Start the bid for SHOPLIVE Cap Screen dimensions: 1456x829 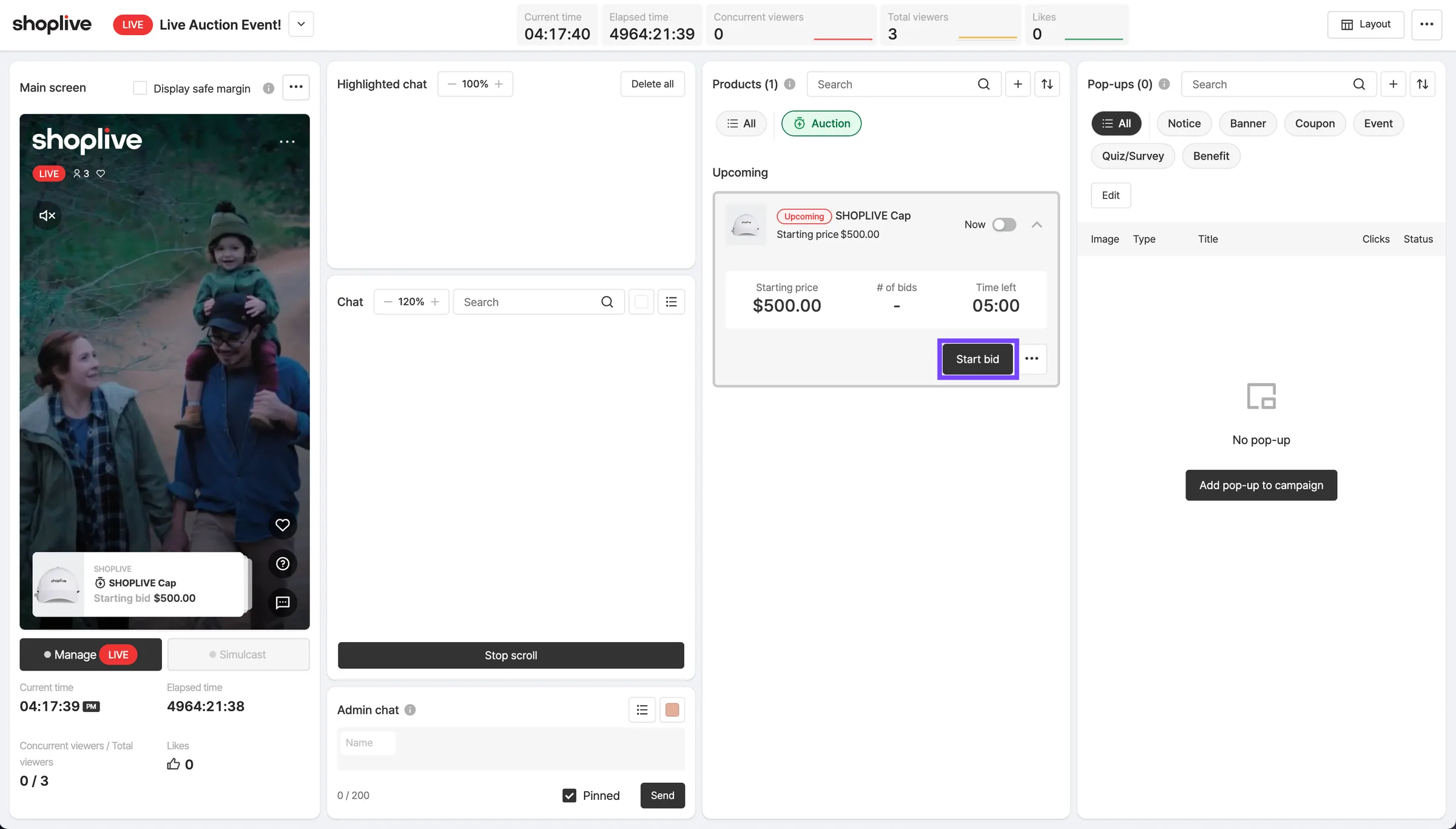[x=977, y=359]
